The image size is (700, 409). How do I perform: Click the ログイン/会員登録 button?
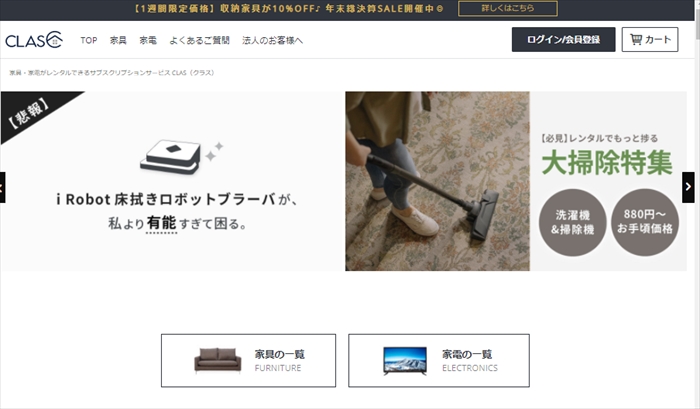coord(563,39)
